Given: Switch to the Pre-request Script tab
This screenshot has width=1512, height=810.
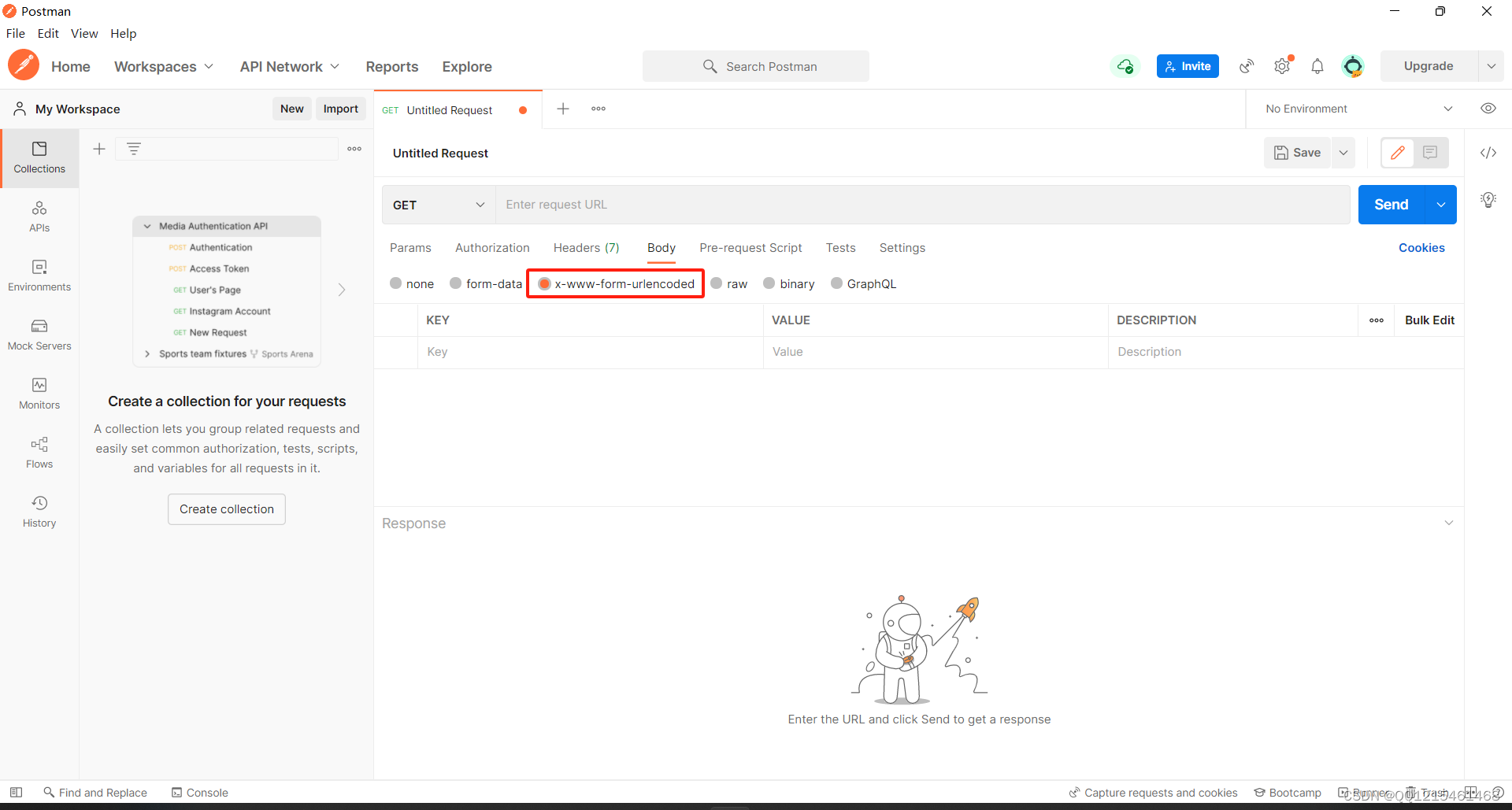Looking at the screenshot, I should tap(750, 248).
